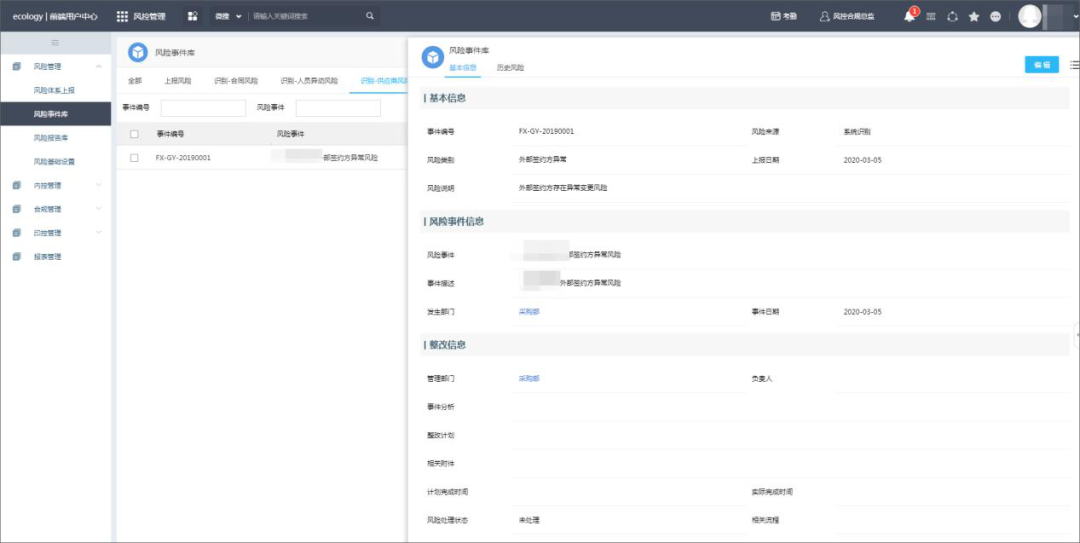
Task: Click the 风险事件 column header
Action: click(x=290, y=134)
